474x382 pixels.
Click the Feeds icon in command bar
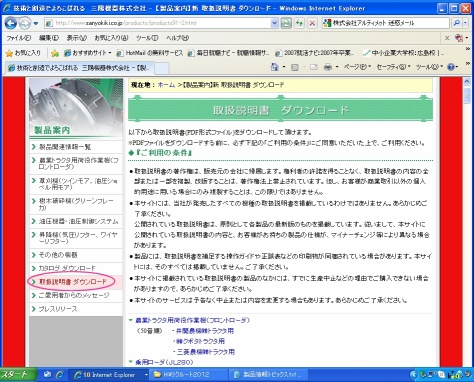click(295, 67)
